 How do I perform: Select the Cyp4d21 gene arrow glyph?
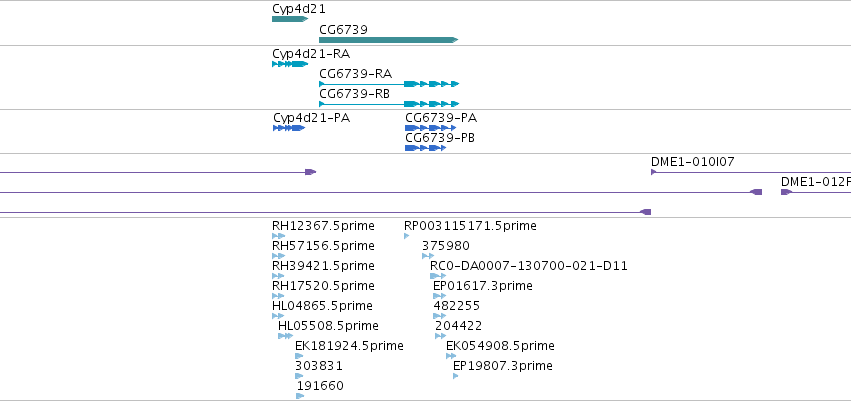click(290, 19)
